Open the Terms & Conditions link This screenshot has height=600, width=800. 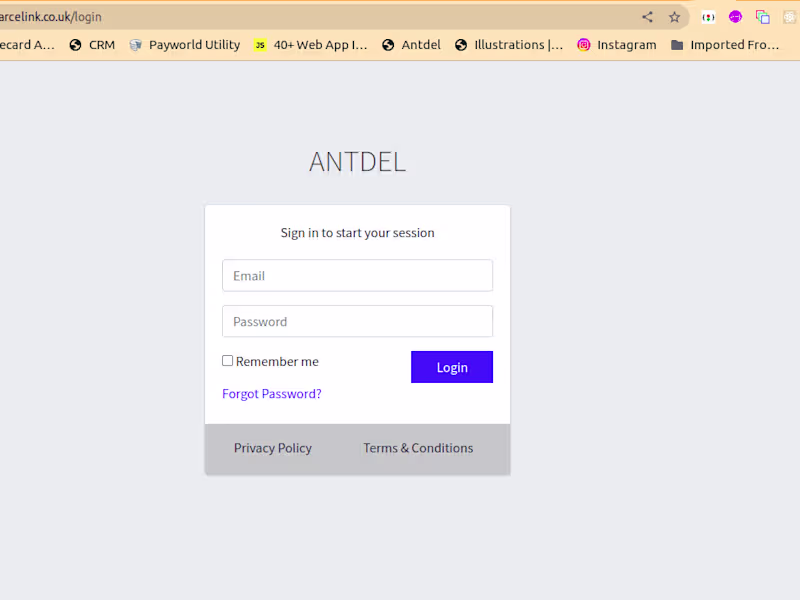[x=418, y=448]
